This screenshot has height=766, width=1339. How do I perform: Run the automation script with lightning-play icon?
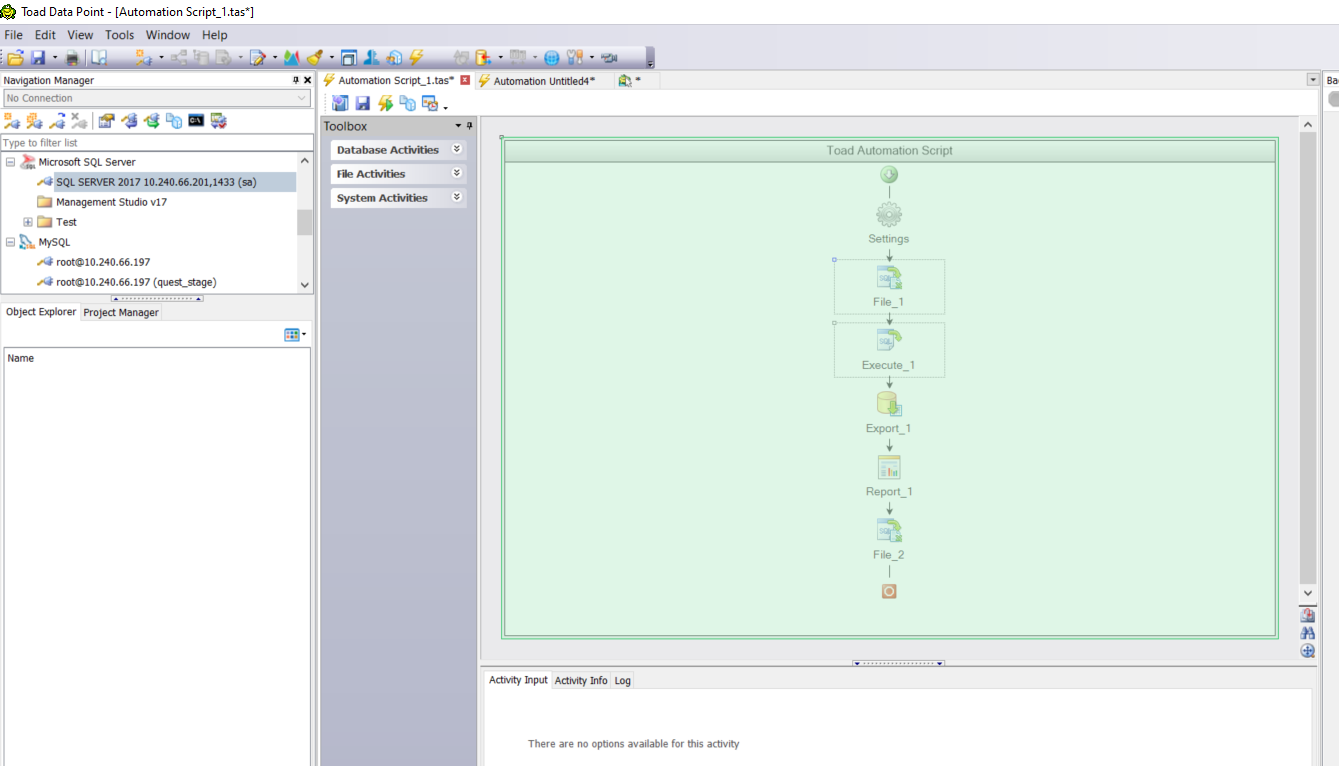[x=385, y=103]
